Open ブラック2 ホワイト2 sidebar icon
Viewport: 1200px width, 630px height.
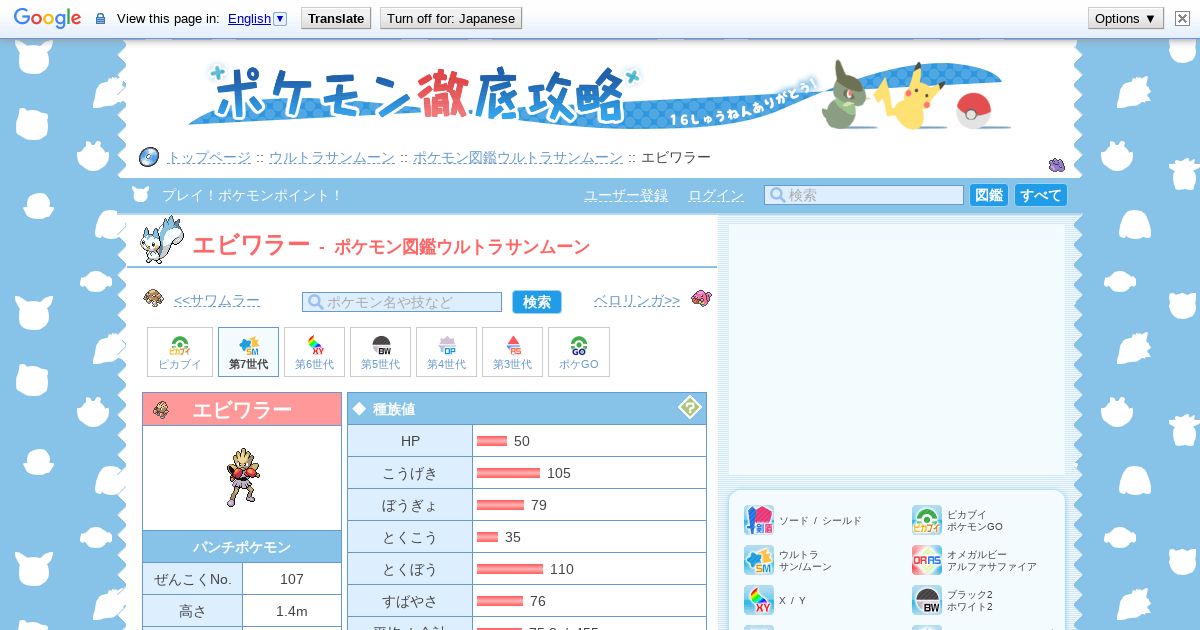[x=927, y=600]
